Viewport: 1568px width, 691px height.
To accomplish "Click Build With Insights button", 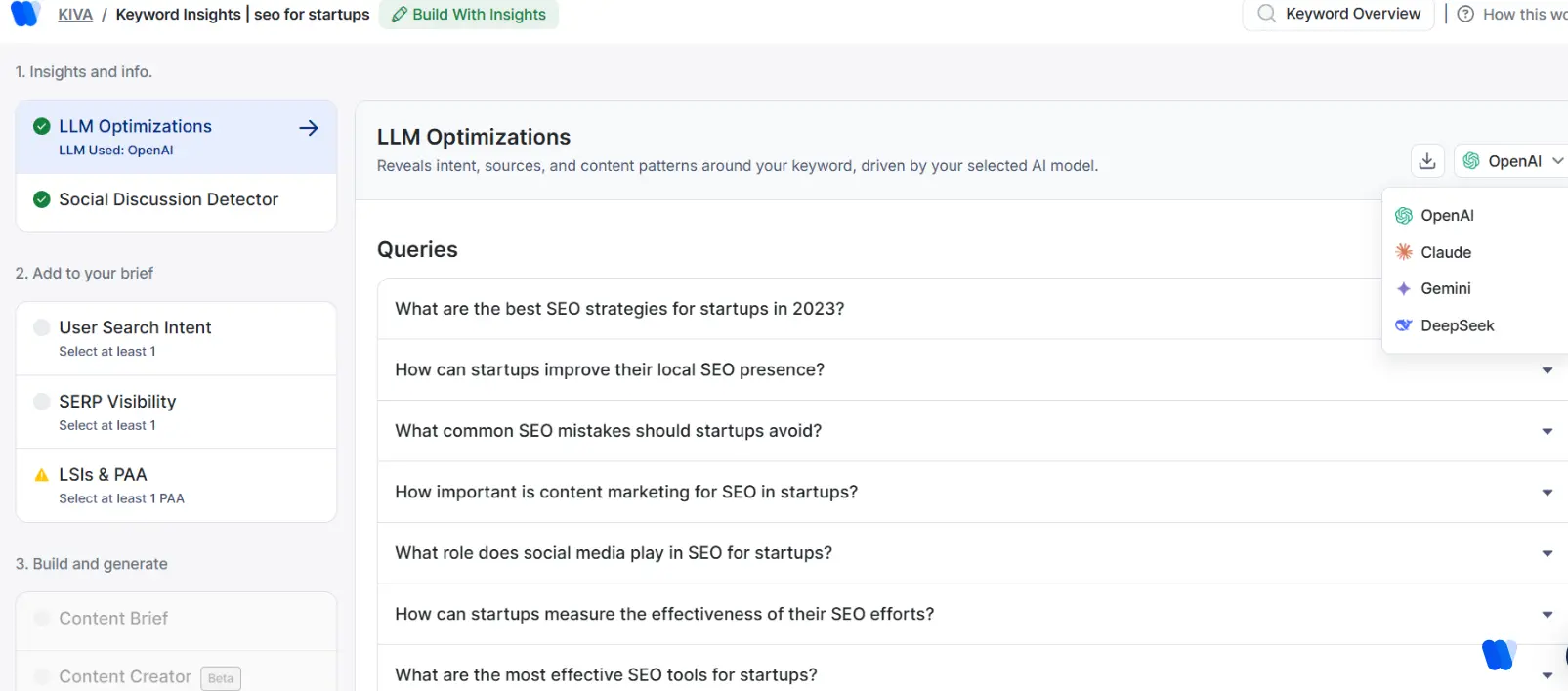I will 469,15.
